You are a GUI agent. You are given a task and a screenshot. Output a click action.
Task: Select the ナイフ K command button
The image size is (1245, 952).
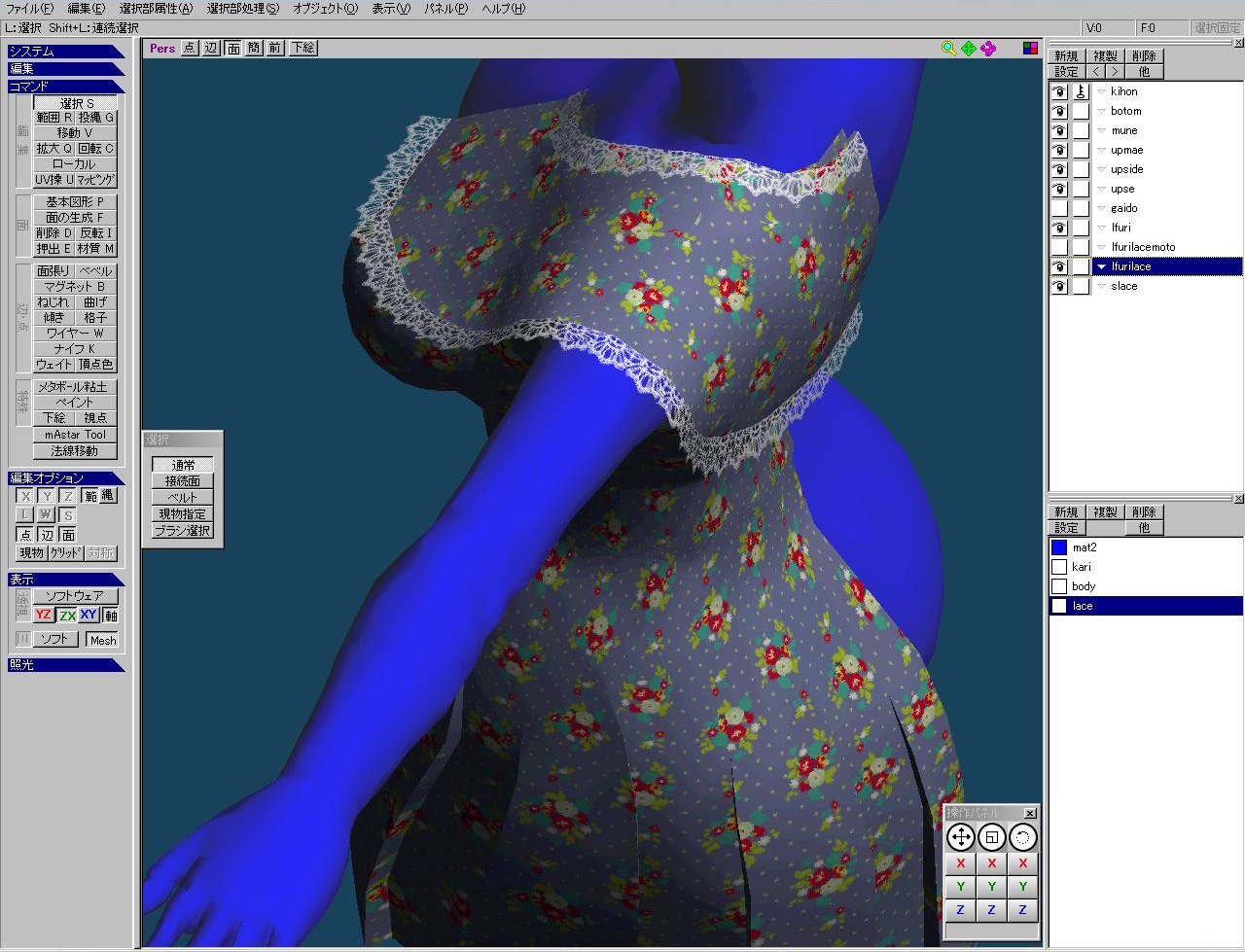point(75,348)
